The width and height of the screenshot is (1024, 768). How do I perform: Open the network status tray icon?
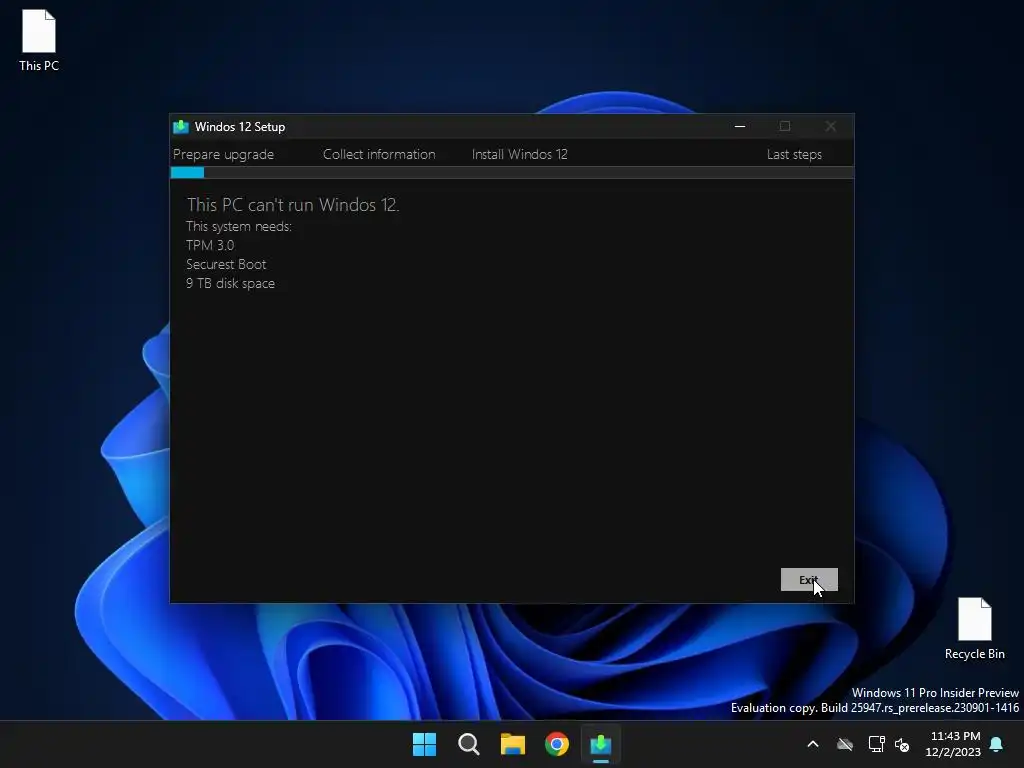pyautogui.click(x=876, y=744)
